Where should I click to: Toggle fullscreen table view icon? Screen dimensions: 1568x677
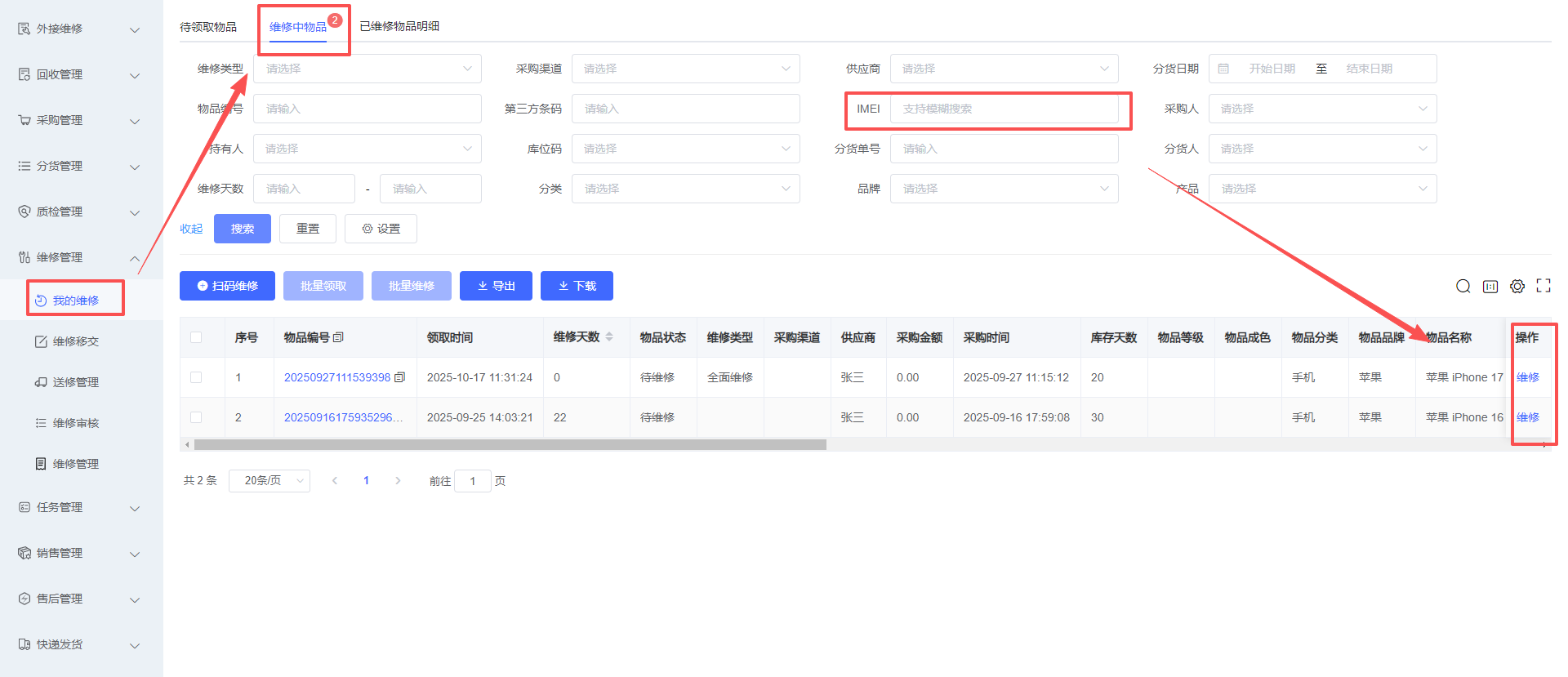(1543, 286)
